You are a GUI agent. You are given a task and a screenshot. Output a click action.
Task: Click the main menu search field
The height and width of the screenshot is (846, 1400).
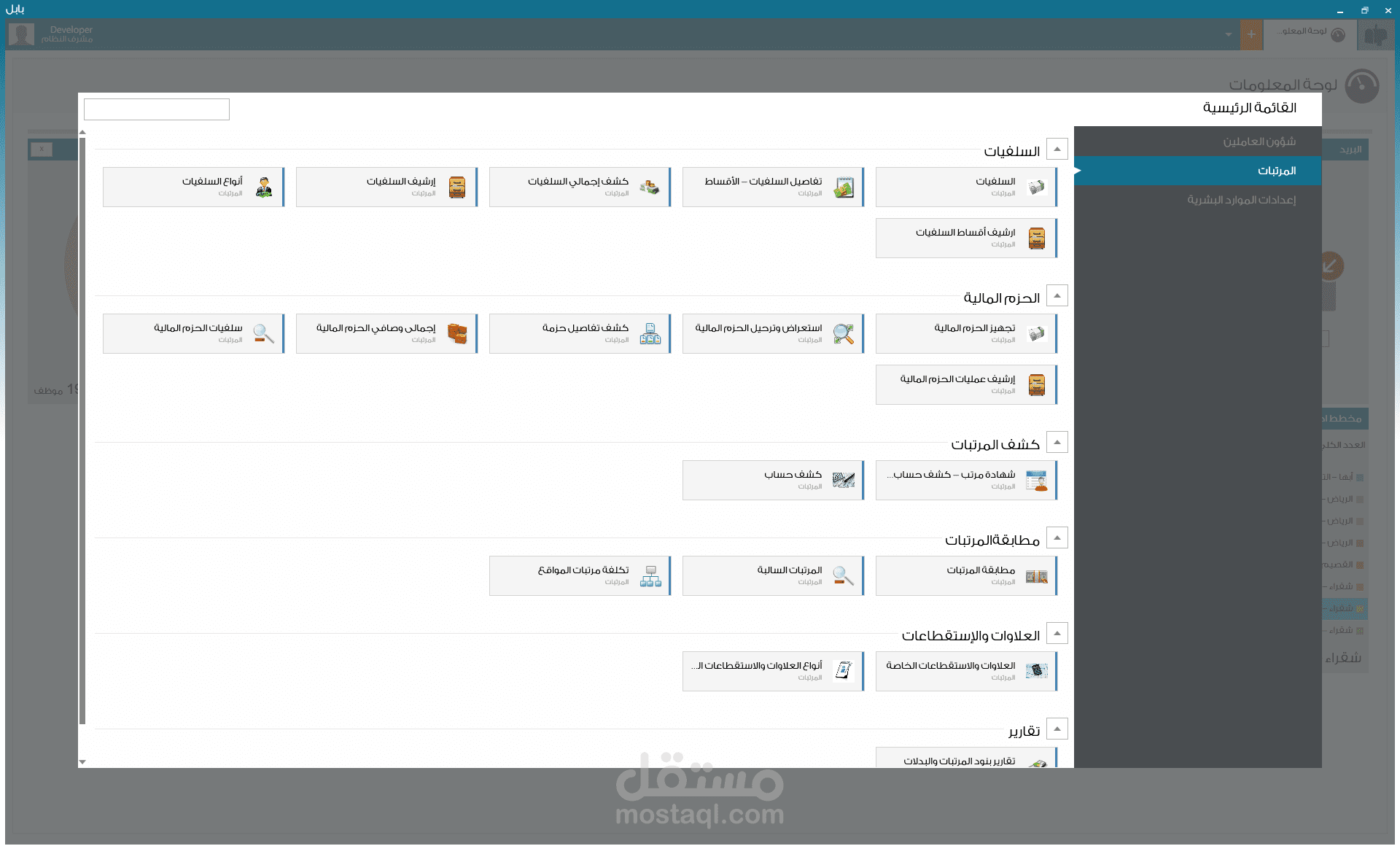point(157,109)
